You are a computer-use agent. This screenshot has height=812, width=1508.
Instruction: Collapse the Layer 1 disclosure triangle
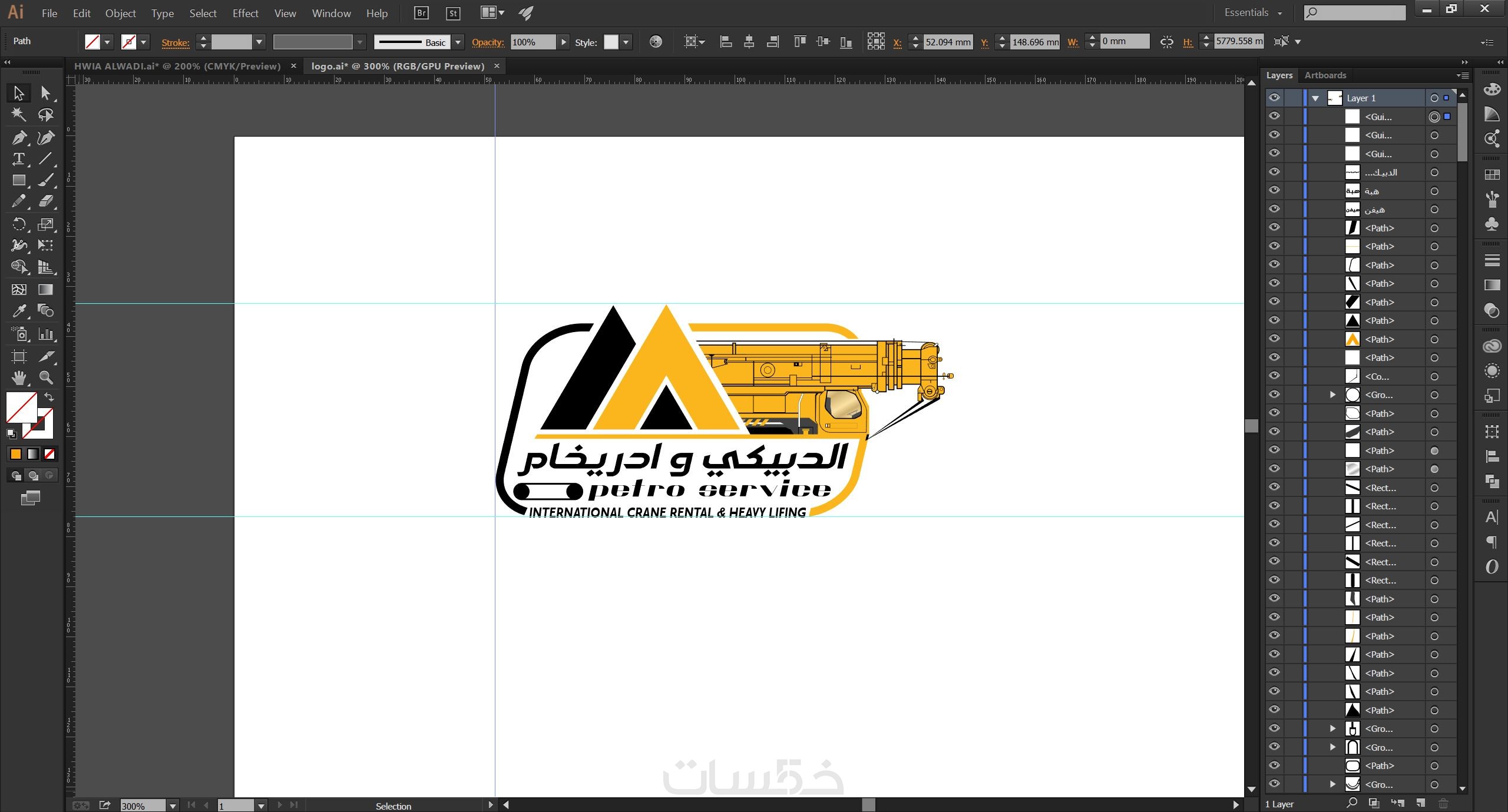coord(1315,98)
